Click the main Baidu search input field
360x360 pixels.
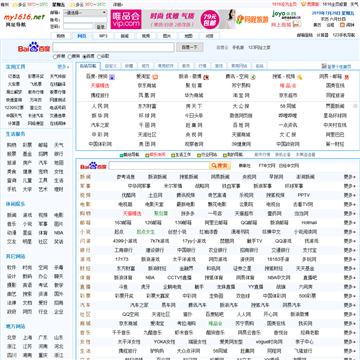click(x=113, y=47)
